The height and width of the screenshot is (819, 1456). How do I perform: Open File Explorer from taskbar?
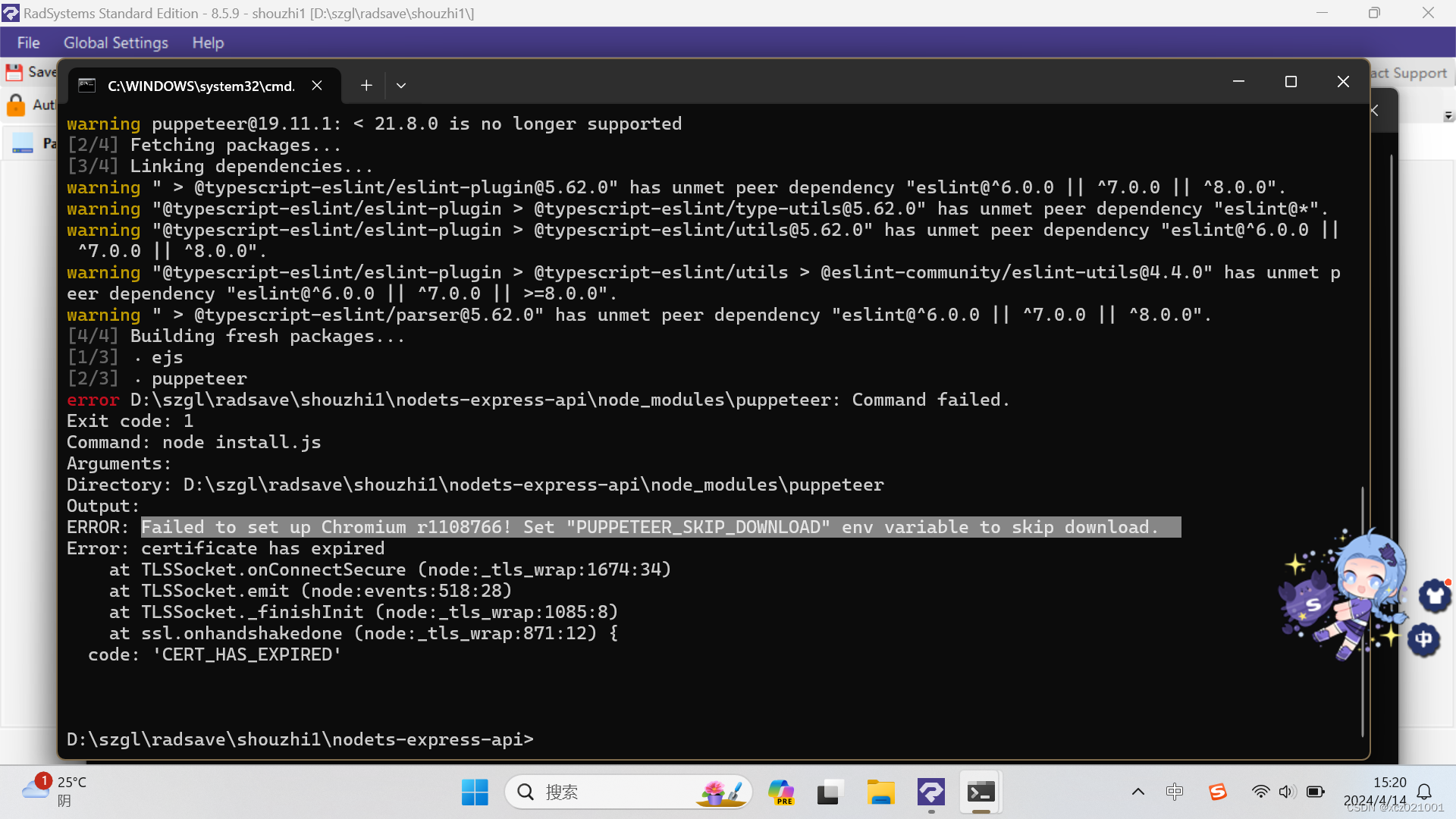coord(880,792)
